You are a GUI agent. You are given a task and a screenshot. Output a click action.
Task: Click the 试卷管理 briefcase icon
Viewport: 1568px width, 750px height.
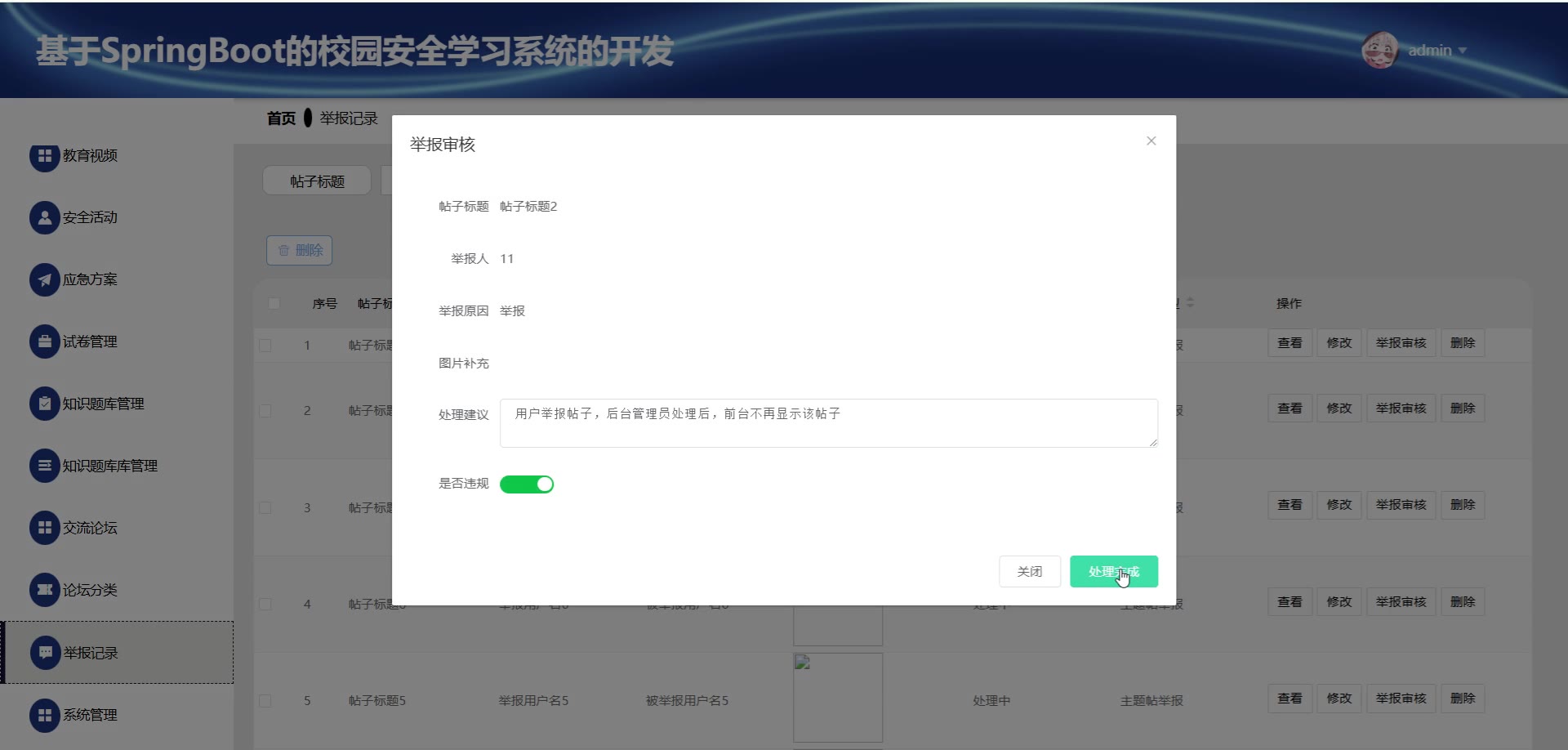click(45, 342)
